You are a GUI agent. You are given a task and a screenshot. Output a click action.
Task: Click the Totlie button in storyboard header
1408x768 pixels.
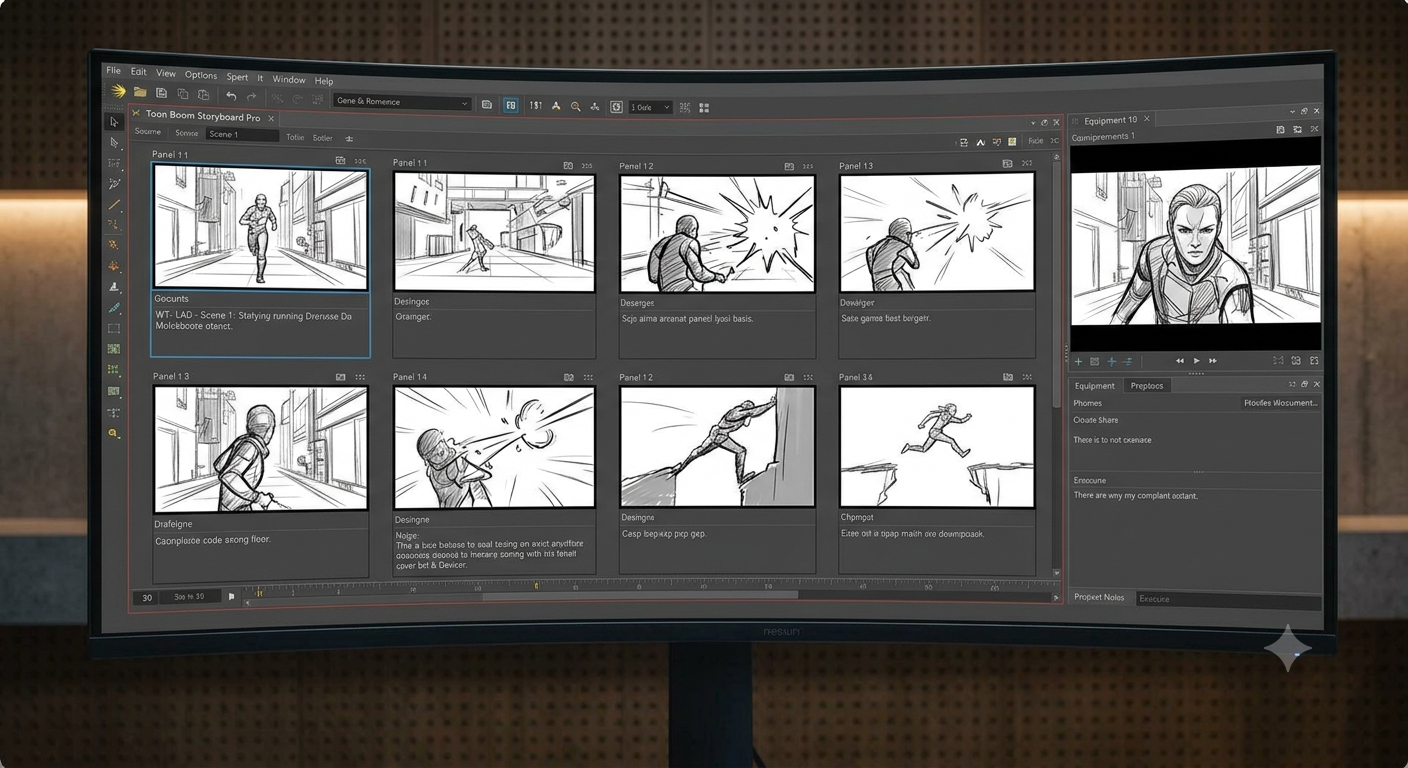pyautogui.click(x=295, y=137)
